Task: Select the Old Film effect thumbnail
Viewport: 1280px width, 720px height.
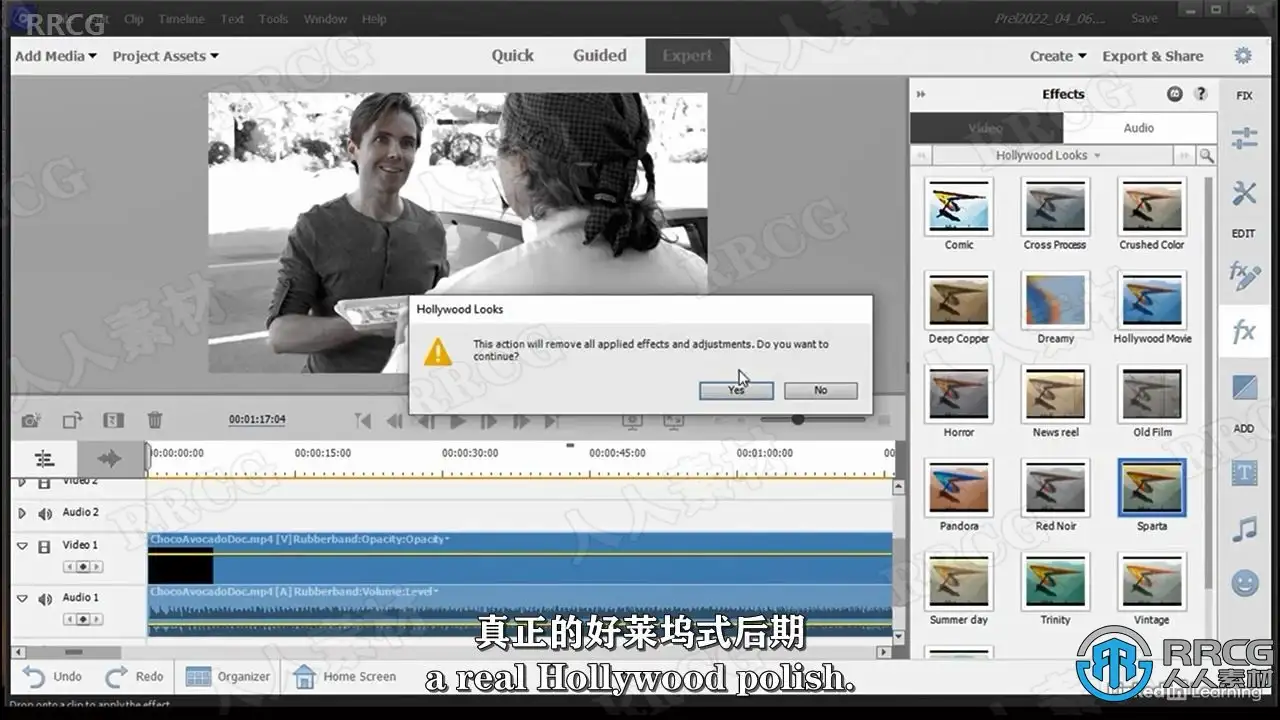Action: 1151,394
